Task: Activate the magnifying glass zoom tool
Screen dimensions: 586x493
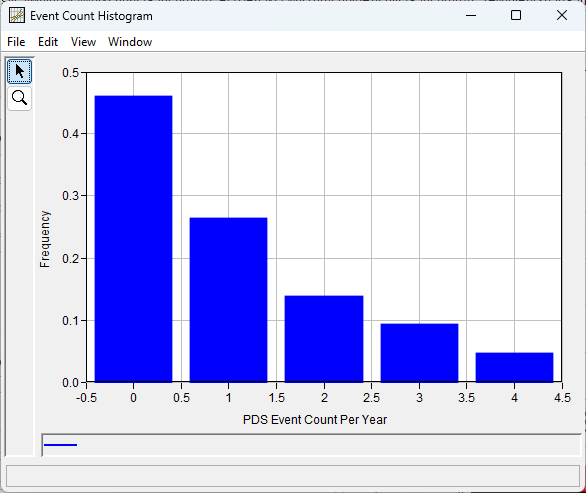Action: pyautogui.click(x=19, y=98)
